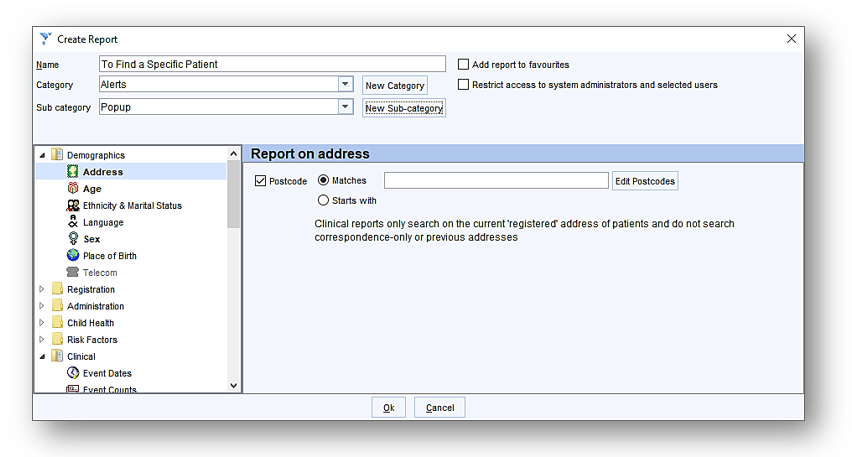This screenshot has width=852, height=457.
Task: Open the Sub category dropdown arrow
Action: coord(345,107)
